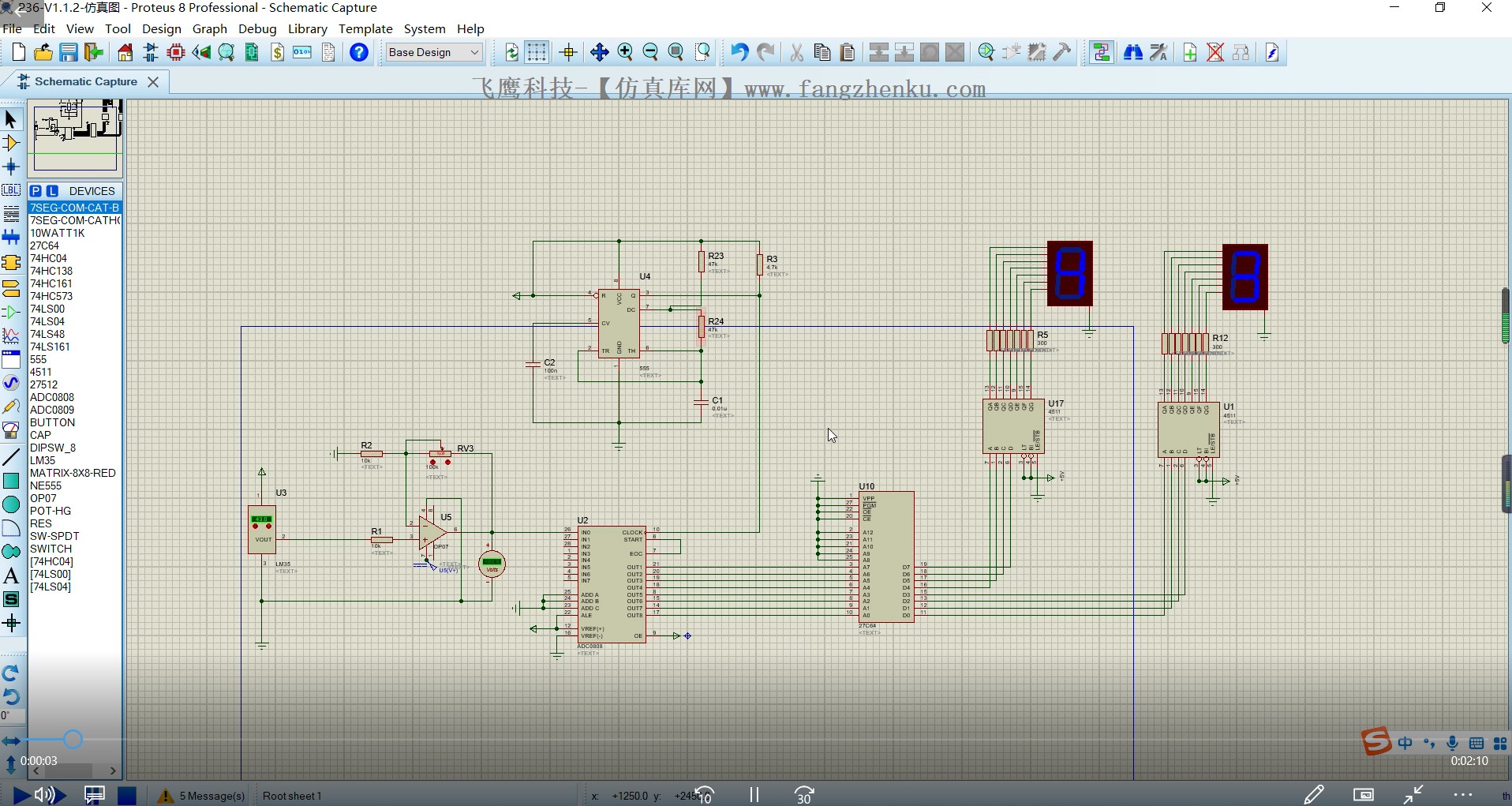Image resolution: width=1512 pixels, height=806 pixels.
Task: Zoom to view entire sheet
Action: (x=676, y=53)
